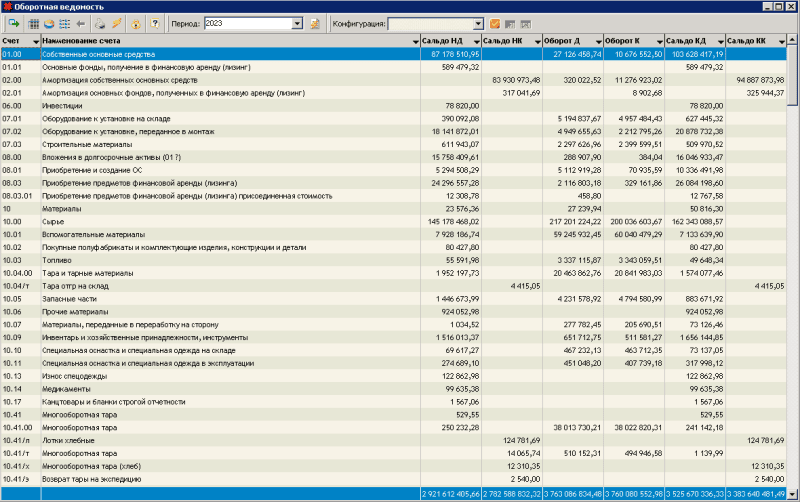The width and height of the screenshot is (800, 502).
Task: Click the printer icon
Action: coord(99,22)
